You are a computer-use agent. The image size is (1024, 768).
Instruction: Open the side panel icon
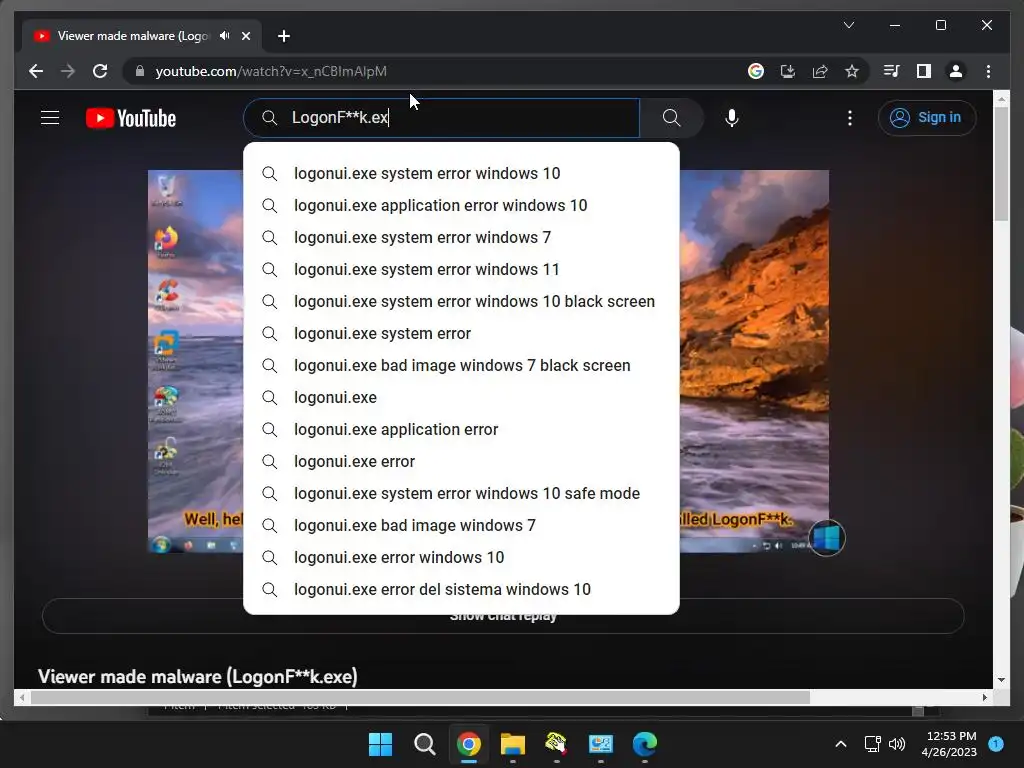point(923,71)
